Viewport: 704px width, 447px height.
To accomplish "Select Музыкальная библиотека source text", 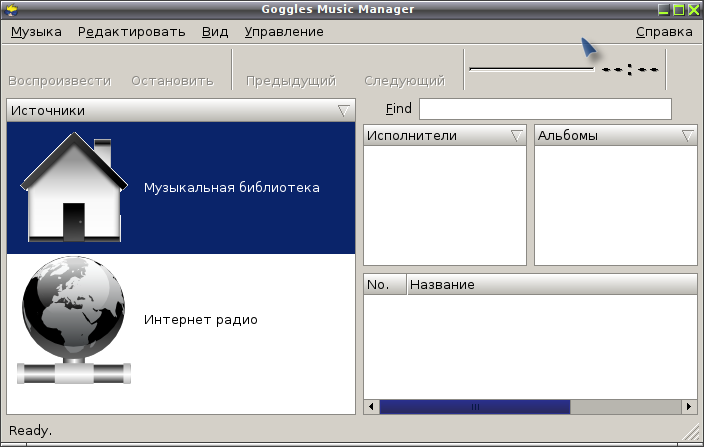I will tap(232, 188).
